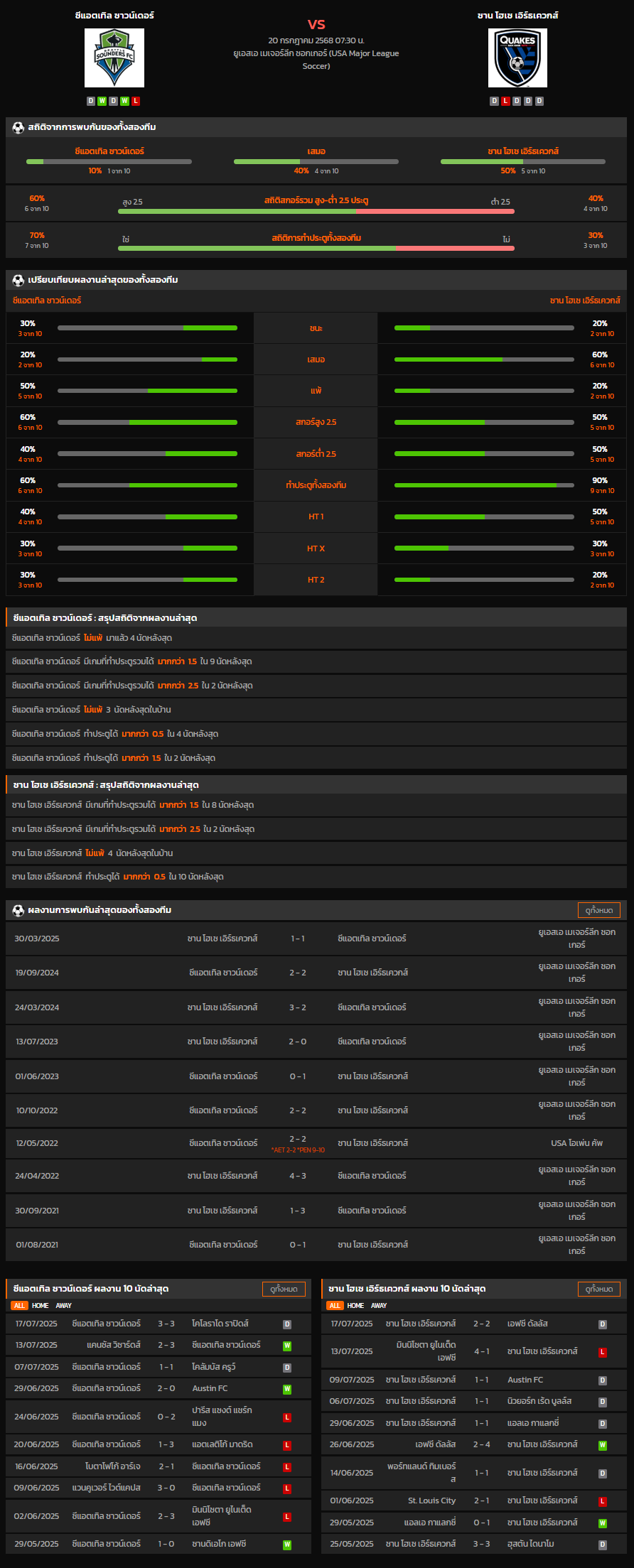The height and width of the screenshot is (1568, 634).
Task: Click the HT 1 comparison row label
Action: coord(316,517)
